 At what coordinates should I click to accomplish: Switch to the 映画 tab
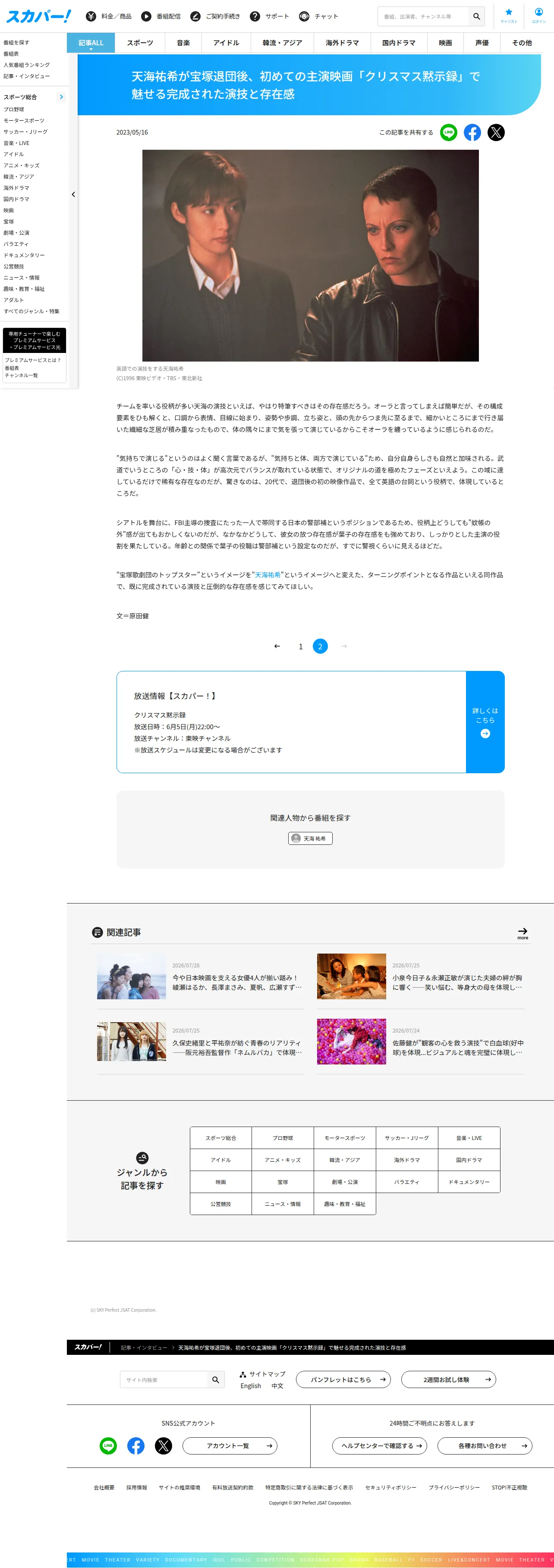tap(446, 43)
